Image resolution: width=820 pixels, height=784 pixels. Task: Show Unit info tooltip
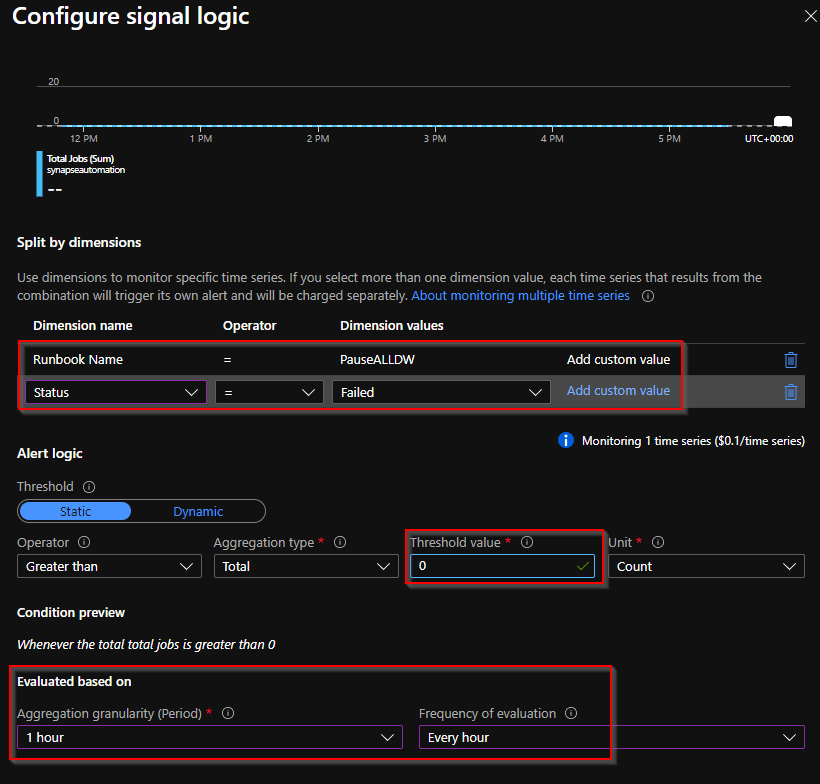coord(658,542)
